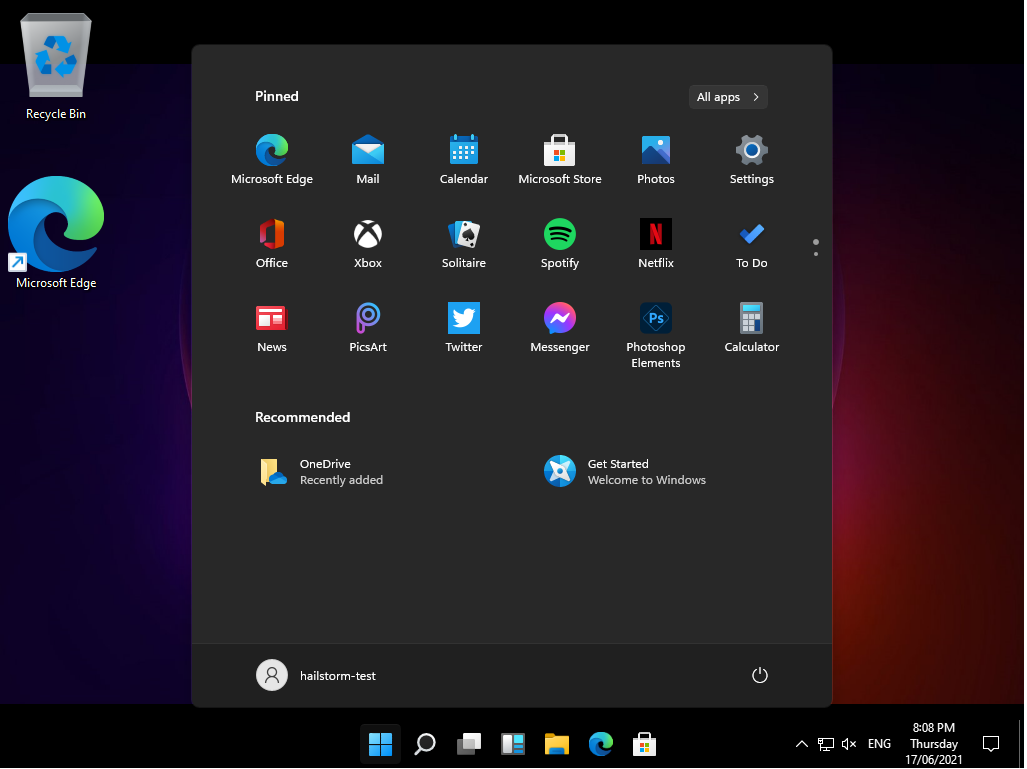Image resolution: width=1027 pixels, height=769 pixels.
Task: Open Edge from the taskbar
Action: [600, 744]
